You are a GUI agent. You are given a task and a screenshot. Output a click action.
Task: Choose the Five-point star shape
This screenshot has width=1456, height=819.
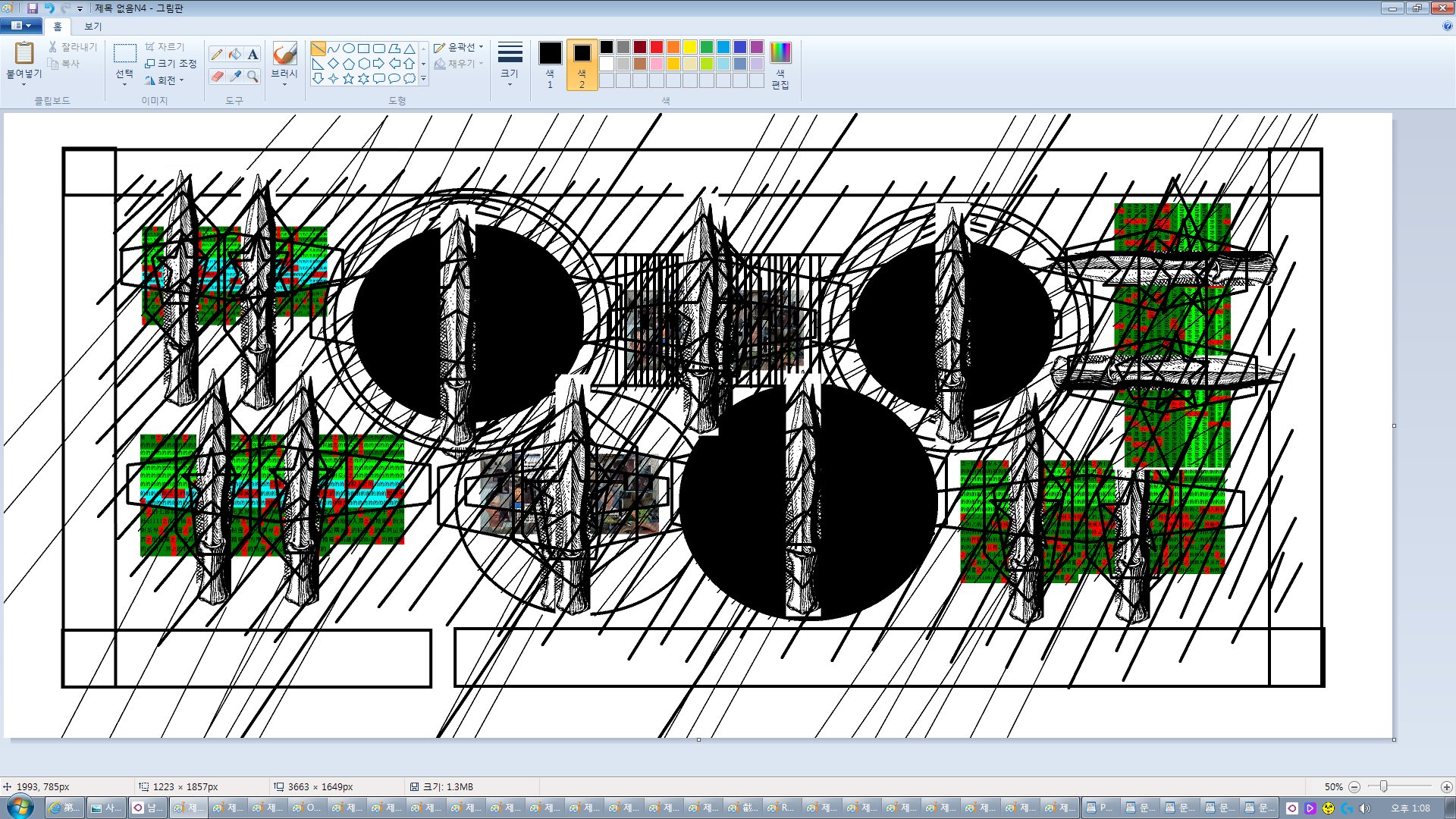(x=349, y=79)
